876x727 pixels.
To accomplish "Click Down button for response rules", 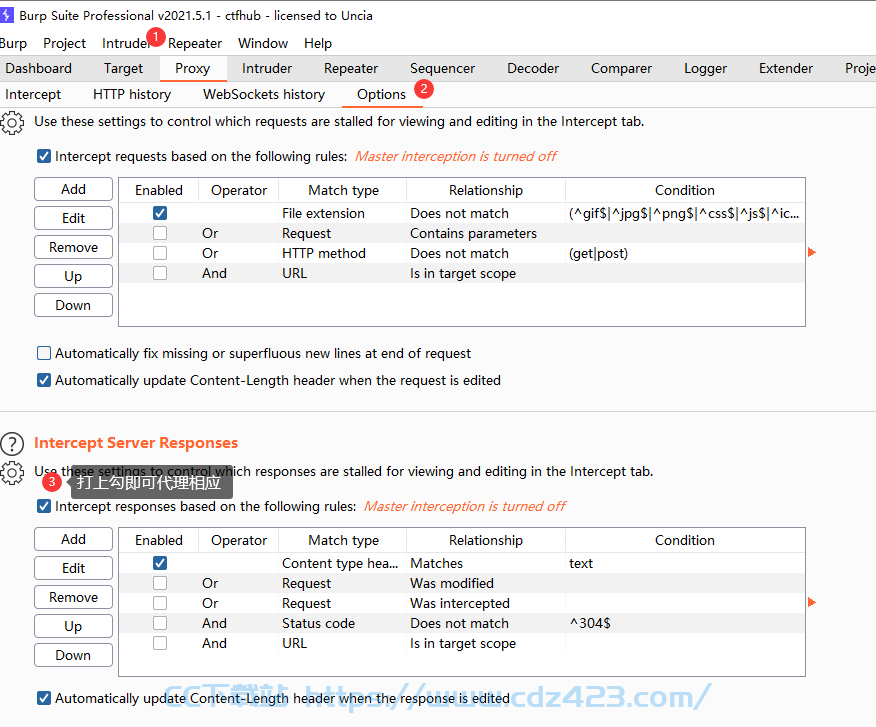I will [x=73, y=655].
